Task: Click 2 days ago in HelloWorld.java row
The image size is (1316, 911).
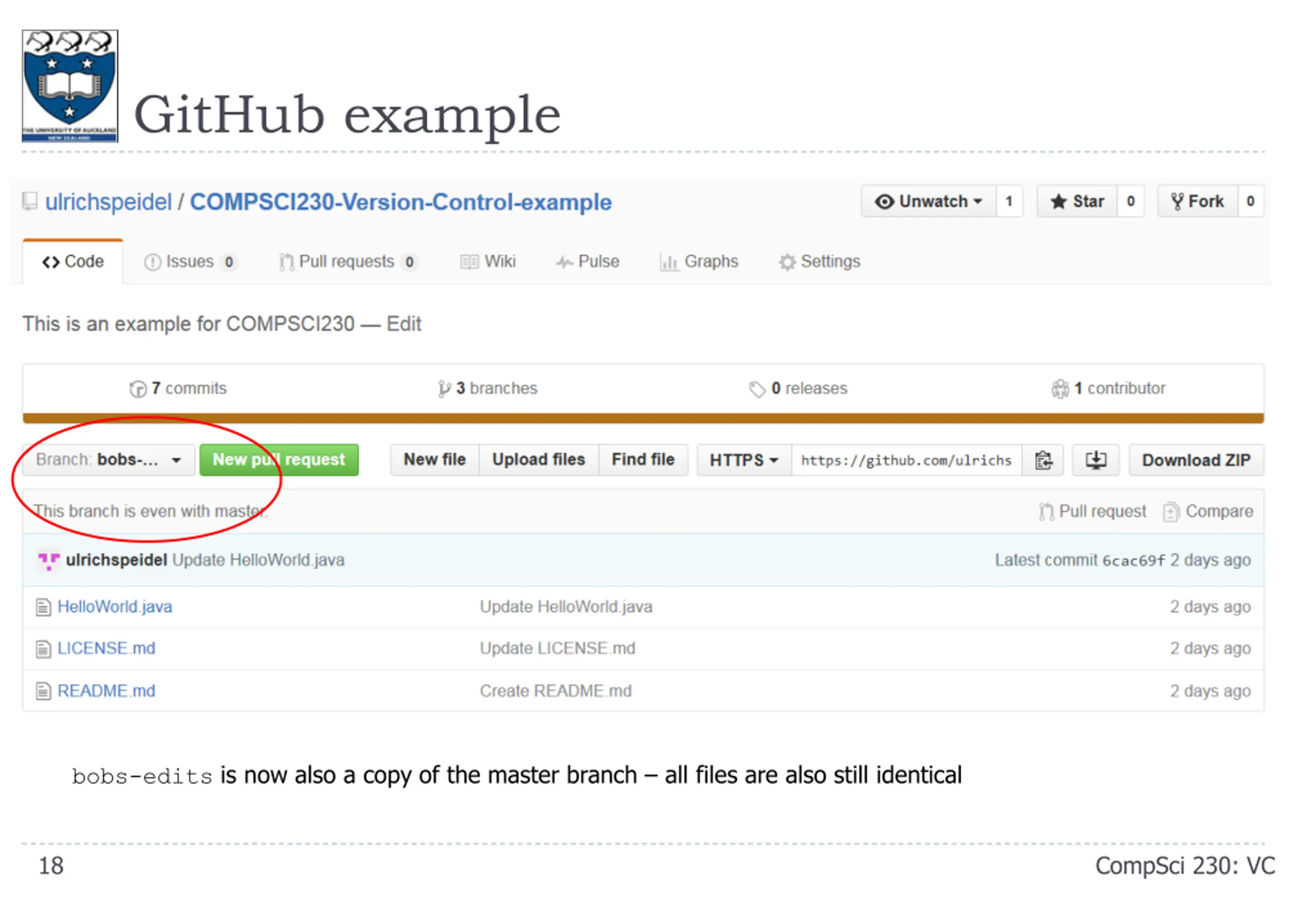Action: (x=1210, y=607)
